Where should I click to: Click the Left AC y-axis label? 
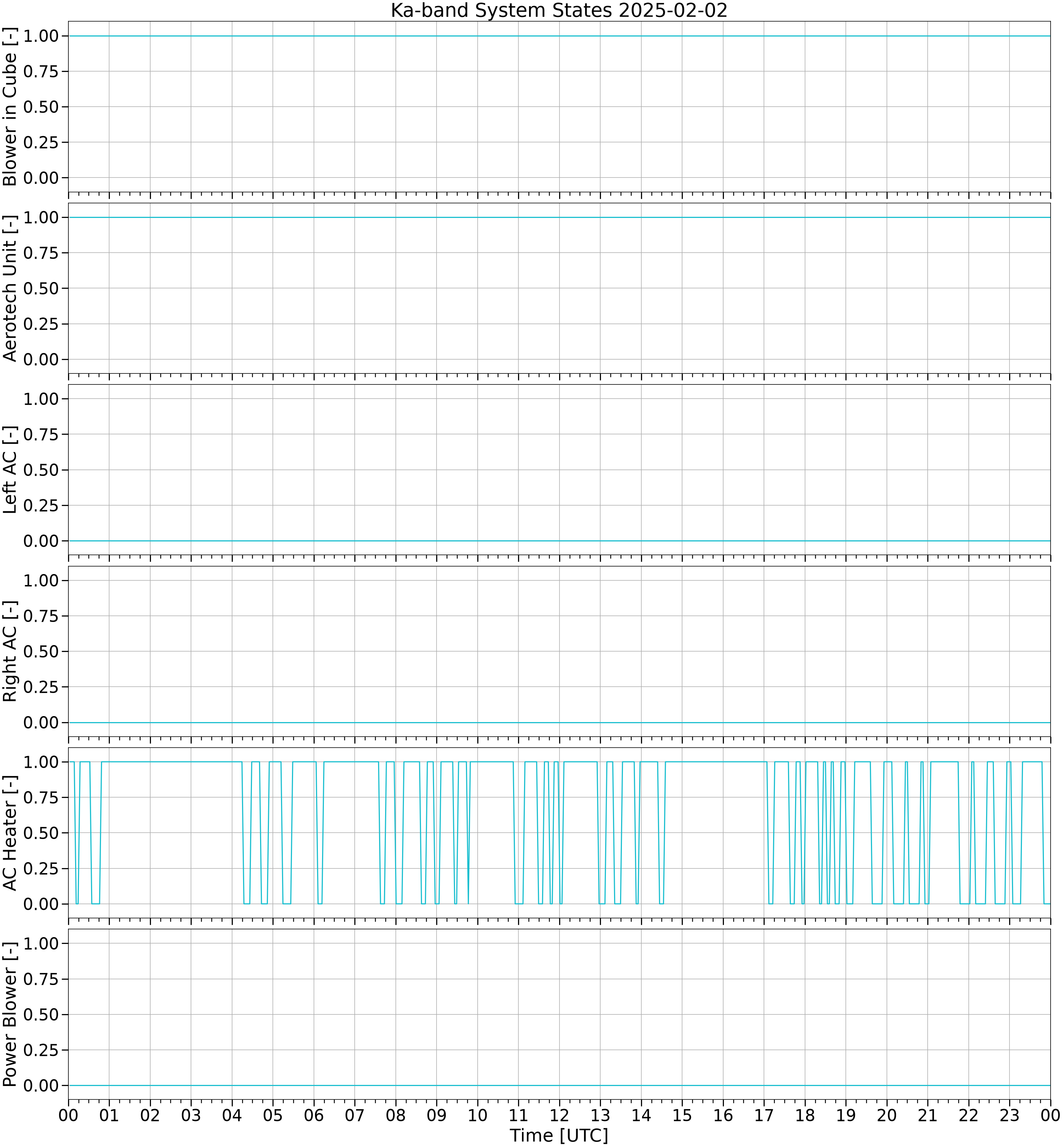pos(10,469)
